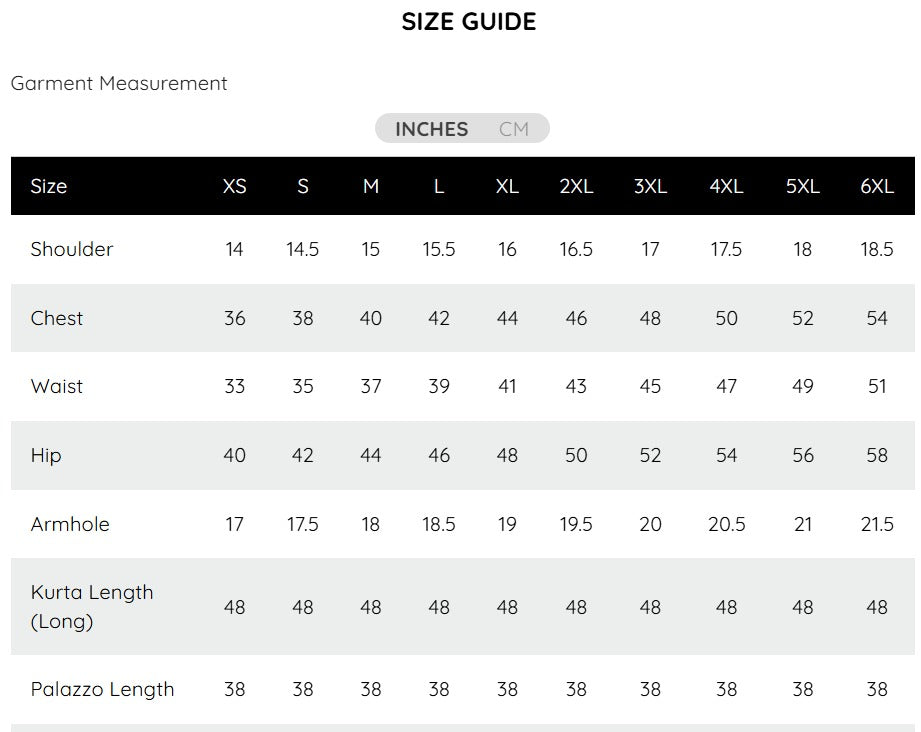
Task: Click the Size header cell
Action: click(x=49, y=186)
